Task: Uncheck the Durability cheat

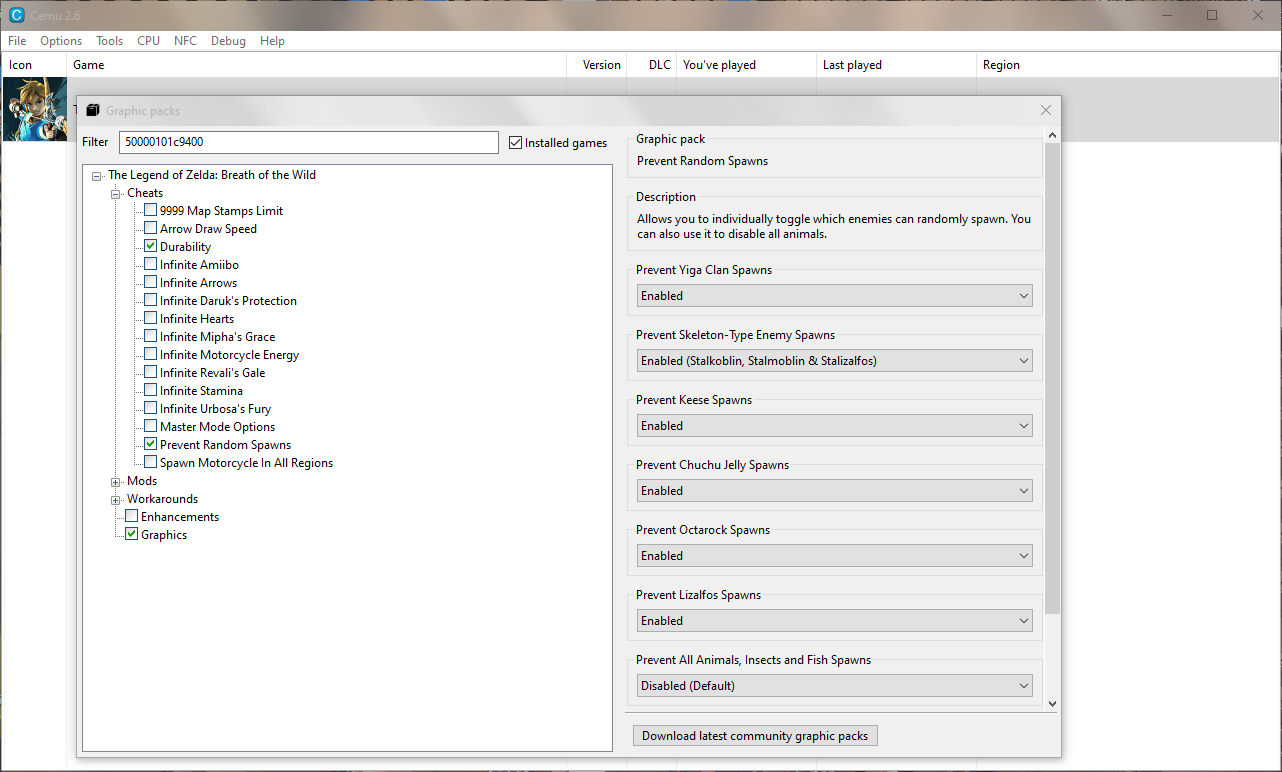Action: click(x=150, y=247)
